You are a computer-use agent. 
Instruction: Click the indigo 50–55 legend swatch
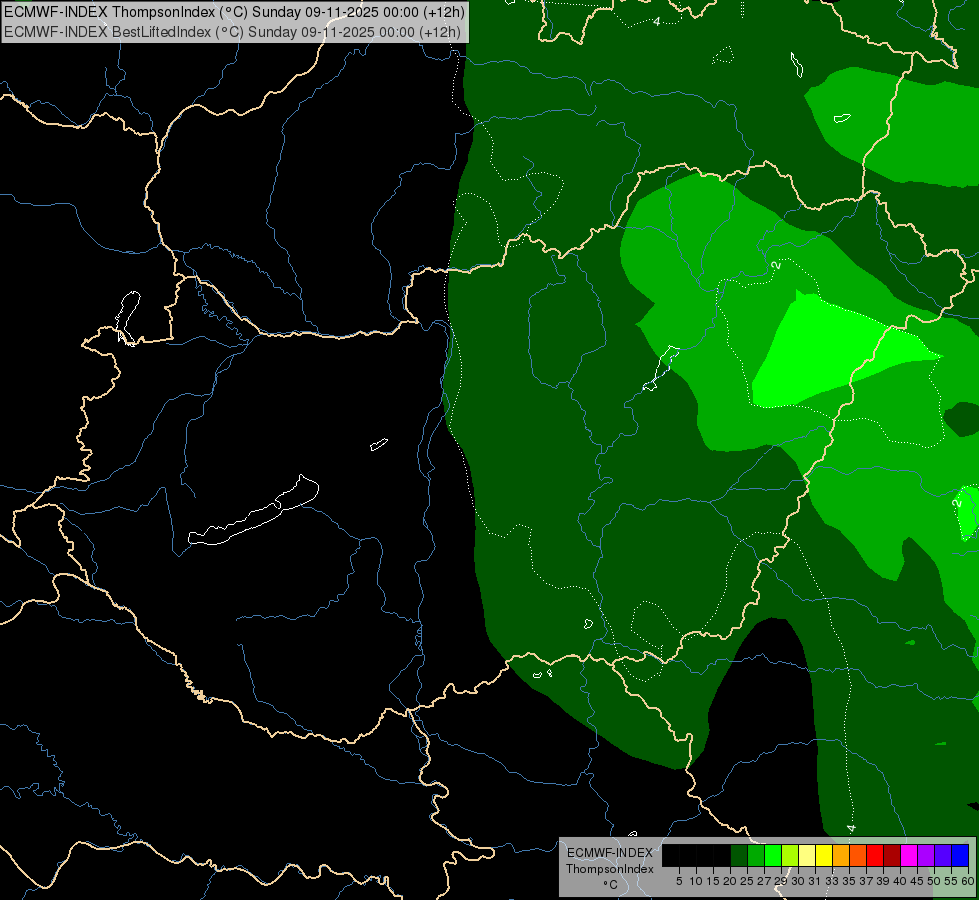[943, 855]
